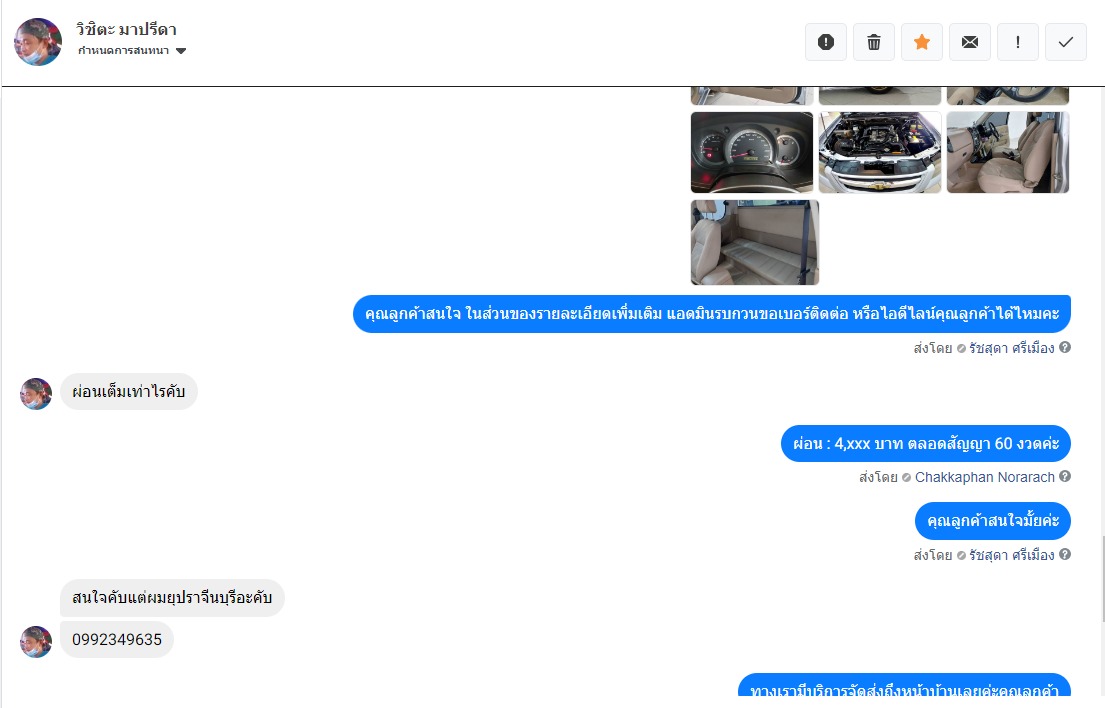Screen dimensions: 1105x708
Task: Click the help icon under the คุณลูกค้าสนใจมั้ยค่ะ message
Action: coord(1065,554)
